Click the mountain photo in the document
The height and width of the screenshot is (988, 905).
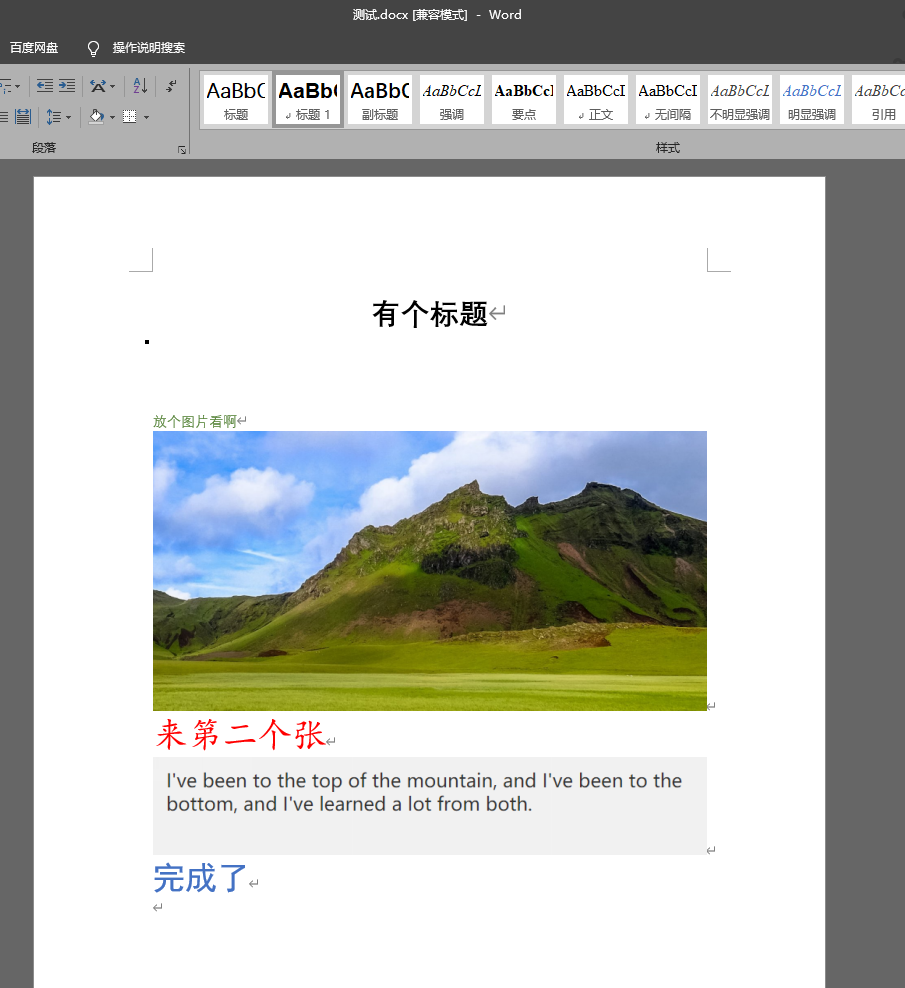[430, 570]
